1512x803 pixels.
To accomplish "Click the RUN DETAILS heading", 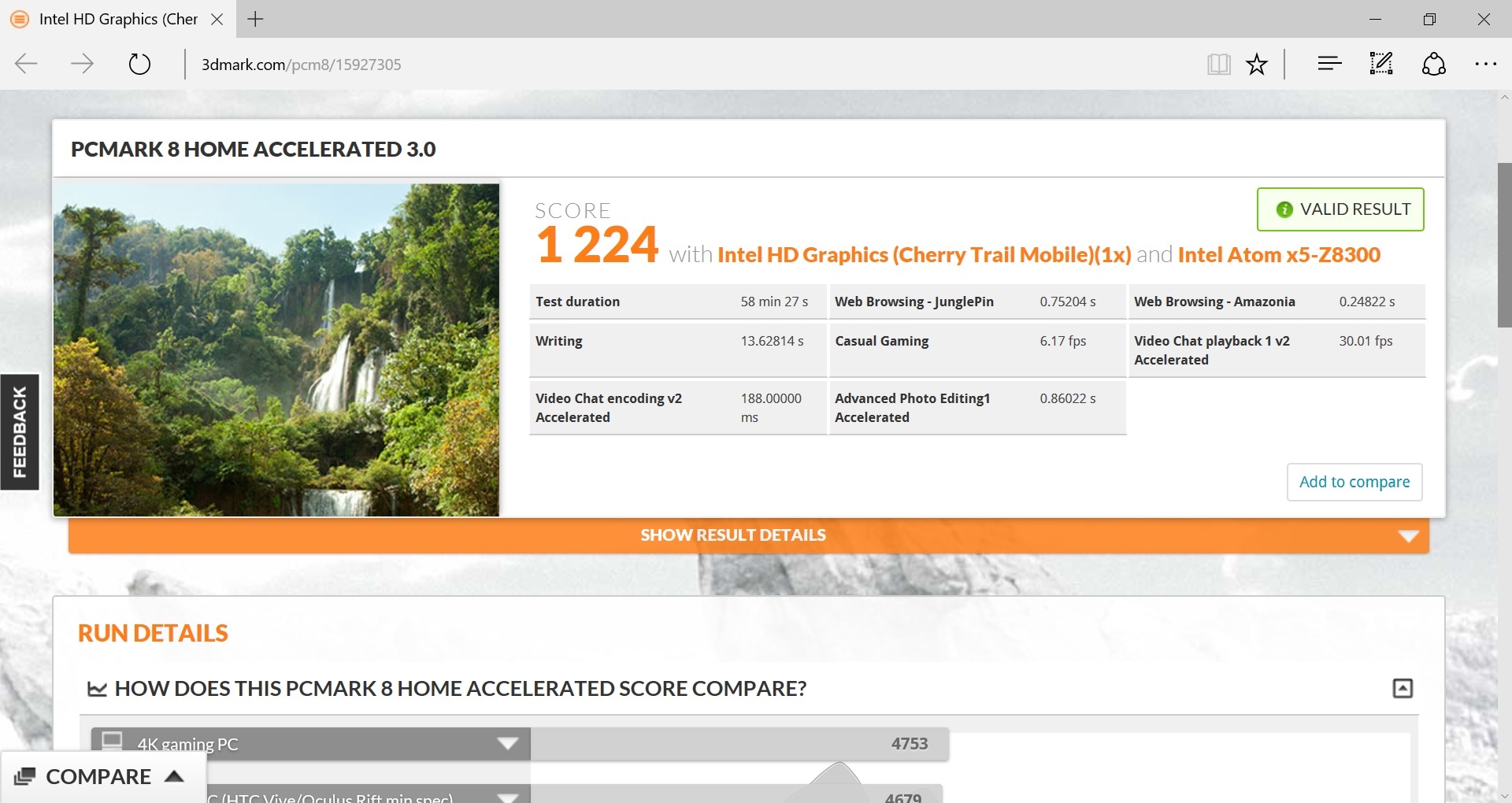I will tap(153, 633).
